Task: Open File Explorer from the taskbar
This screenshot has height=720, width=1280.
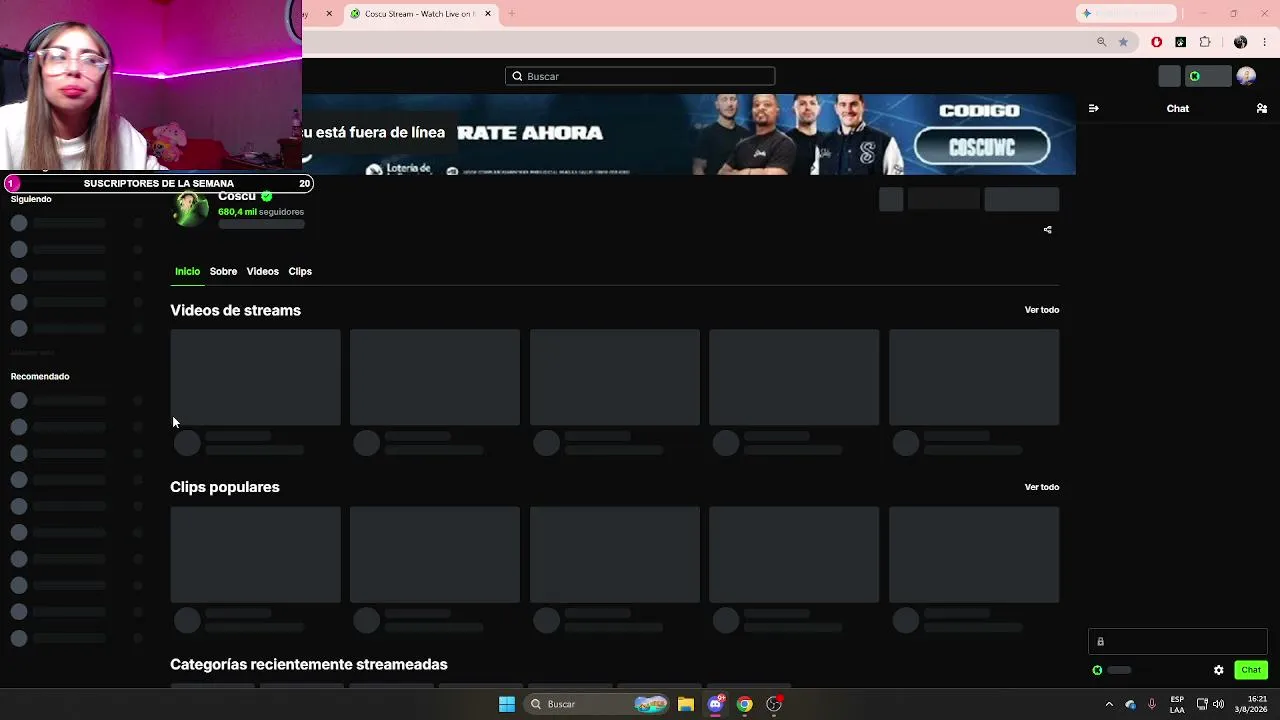Action: [x=685, y=704]
